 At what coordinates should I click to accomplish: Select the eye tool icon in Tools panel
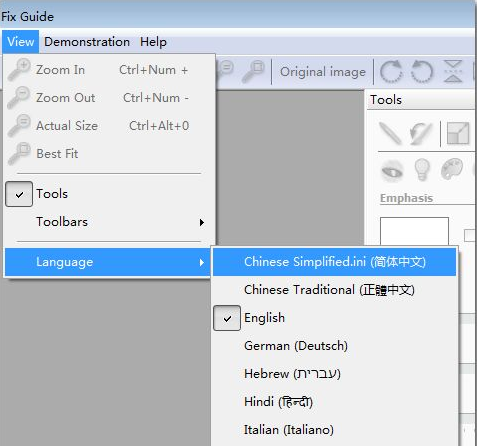[x=392, y=171]
